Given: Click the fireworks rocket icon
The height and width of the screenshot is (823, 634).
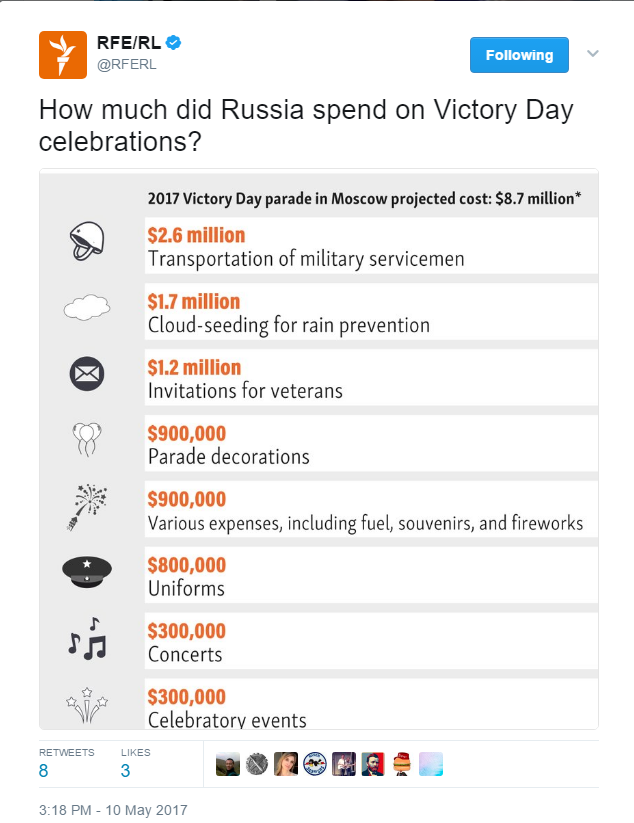Looking at the screenshot, I should [87, 506].
